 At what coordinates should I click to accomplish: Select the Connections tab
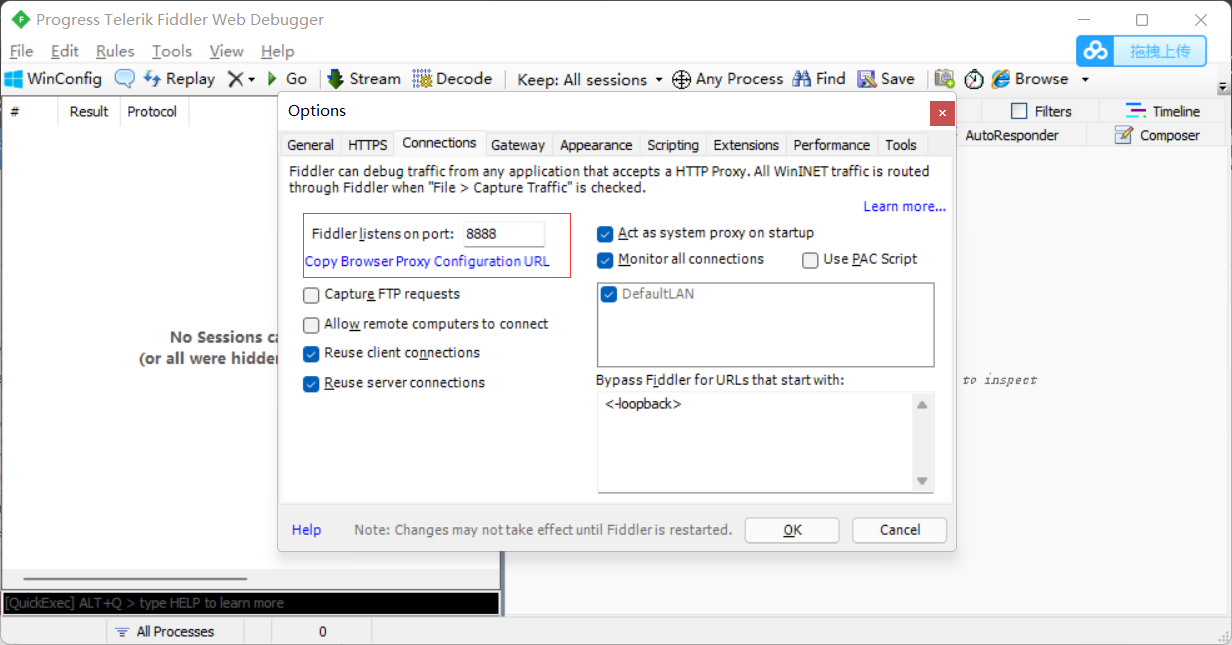(x=439, y=143)
